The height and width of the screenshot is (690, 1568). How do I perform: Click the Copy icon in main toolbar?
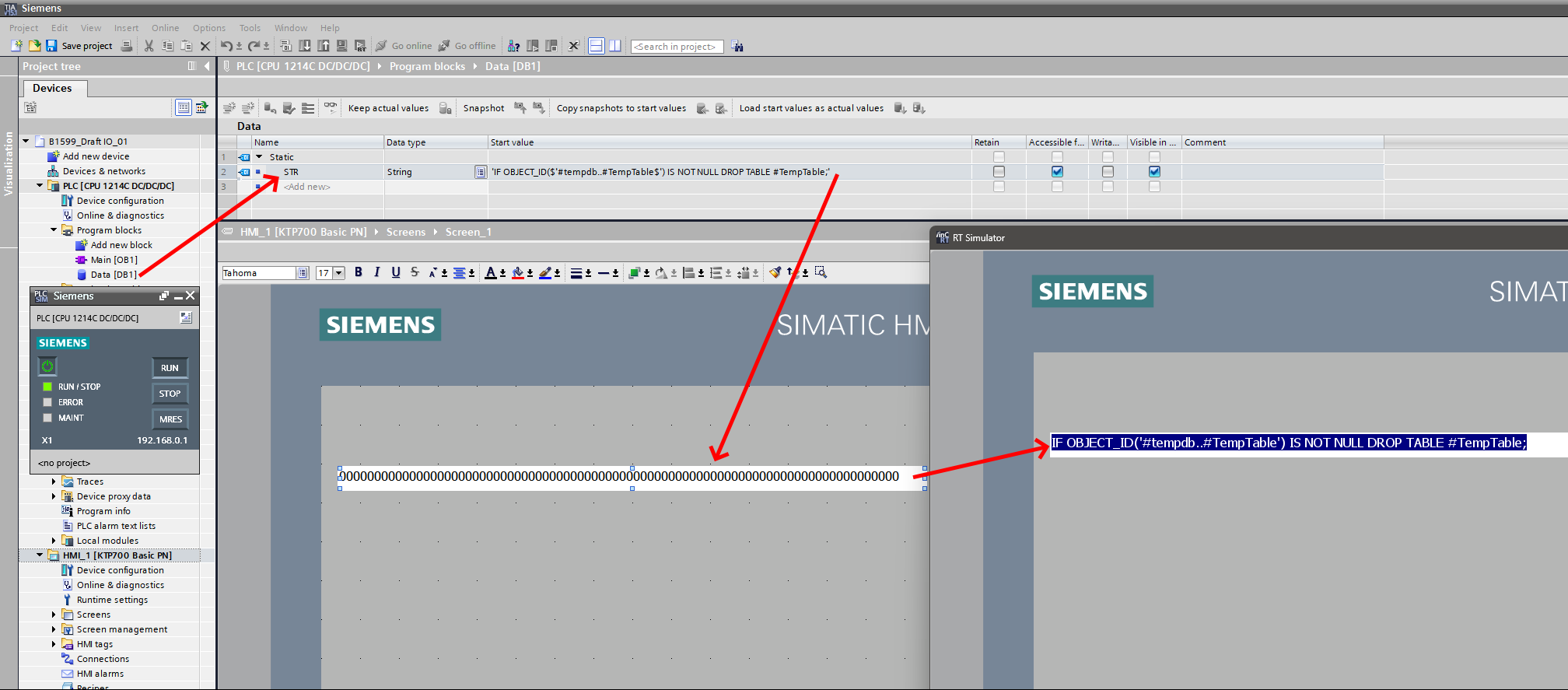click(x=167, y=46)
